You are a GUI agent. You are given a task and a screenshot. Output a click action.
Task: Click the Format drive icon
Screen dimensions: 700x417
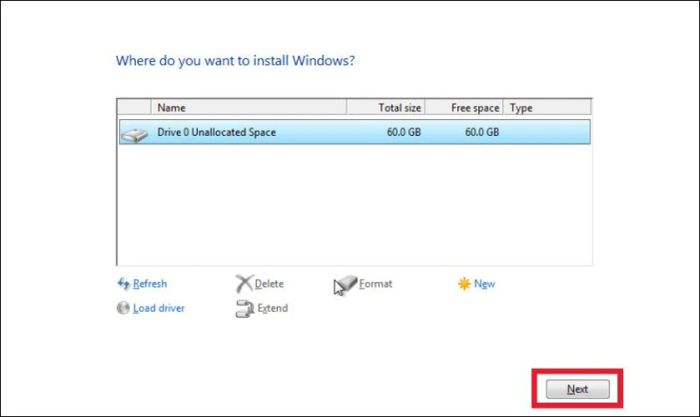346,284
